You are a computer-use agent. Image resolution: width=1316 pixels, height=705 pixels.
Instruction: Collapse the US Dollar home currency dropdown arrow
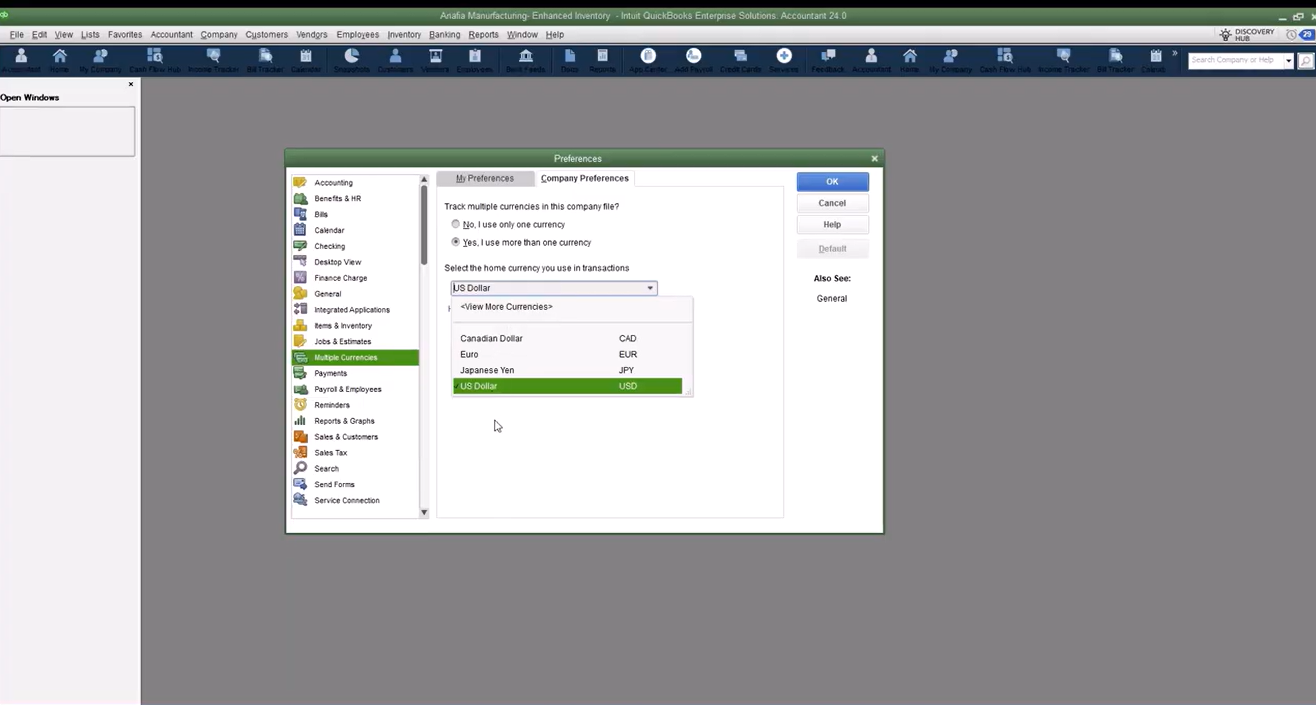tap(650, 288)
